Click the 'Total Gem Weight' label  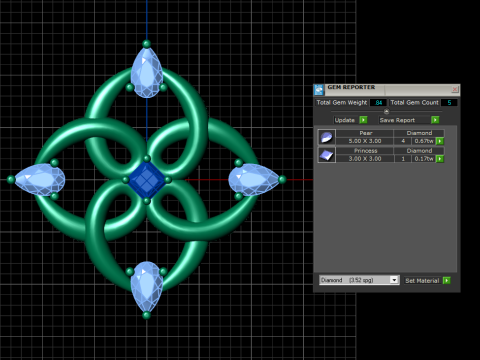click(x=342, y=103)
